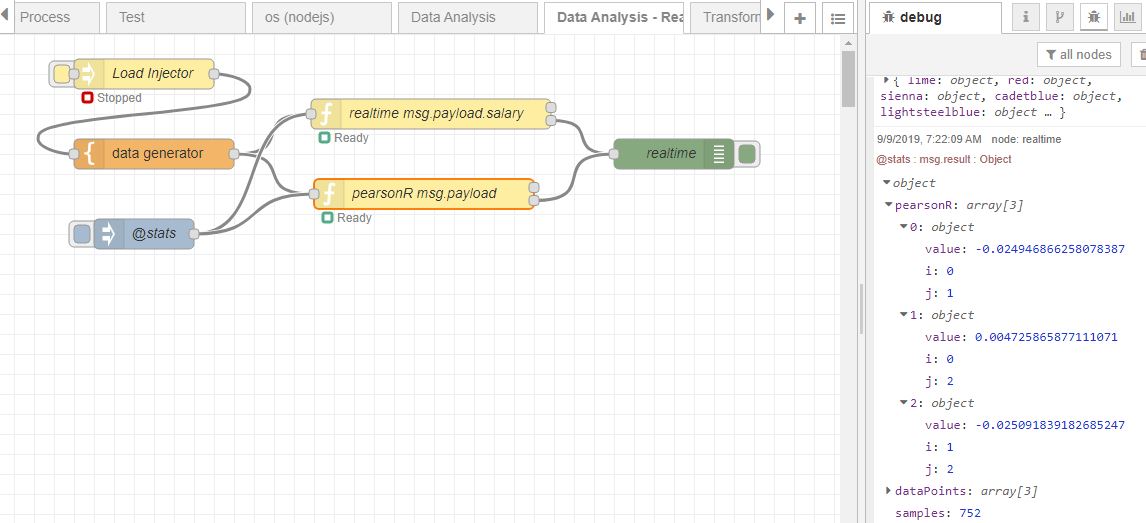Screen dimensions: 1146x523
Task: Open the info sidebar tab icon
Action: tap(1026, 18)
